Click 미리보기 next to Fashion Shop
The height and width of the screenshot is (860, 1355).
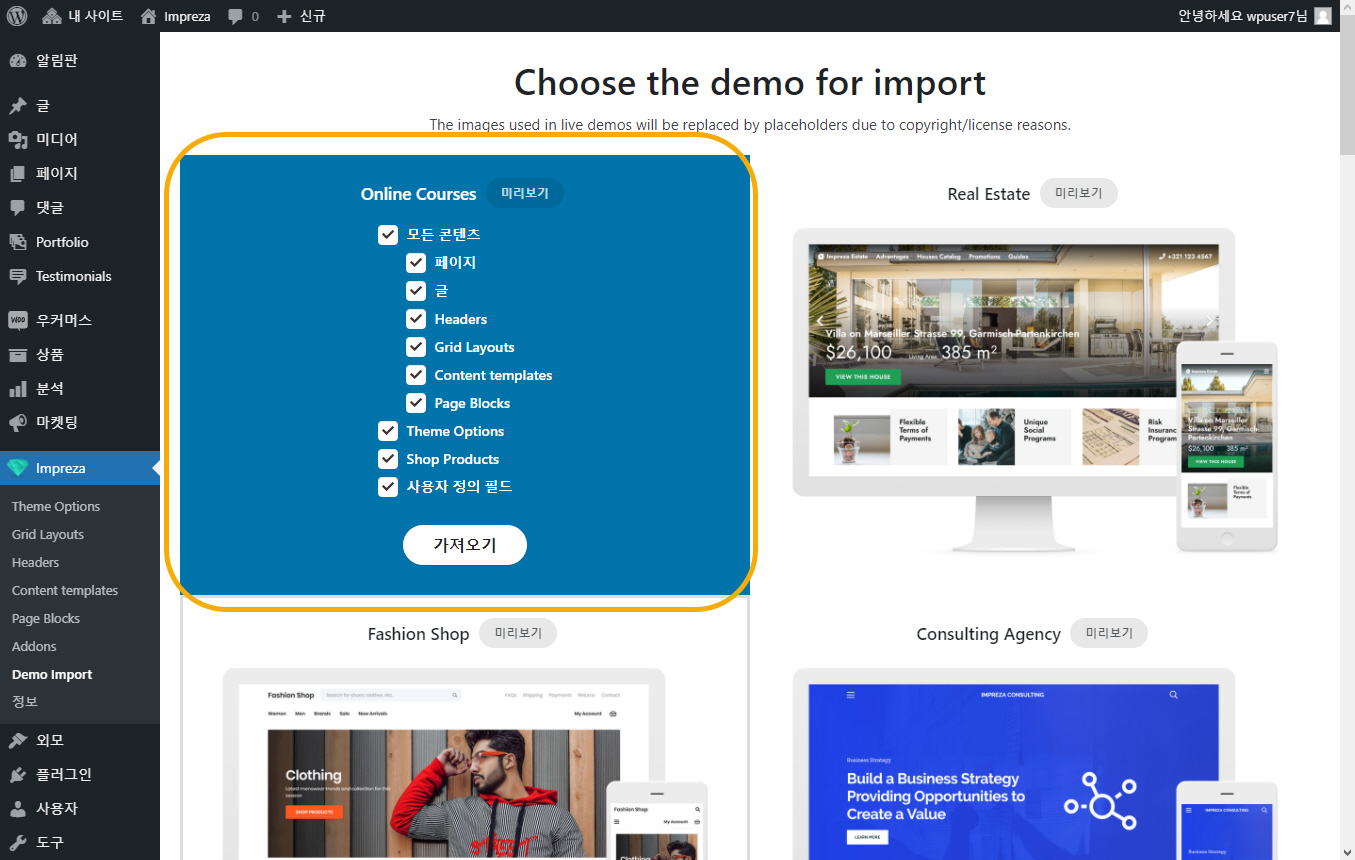coord(518,633)
